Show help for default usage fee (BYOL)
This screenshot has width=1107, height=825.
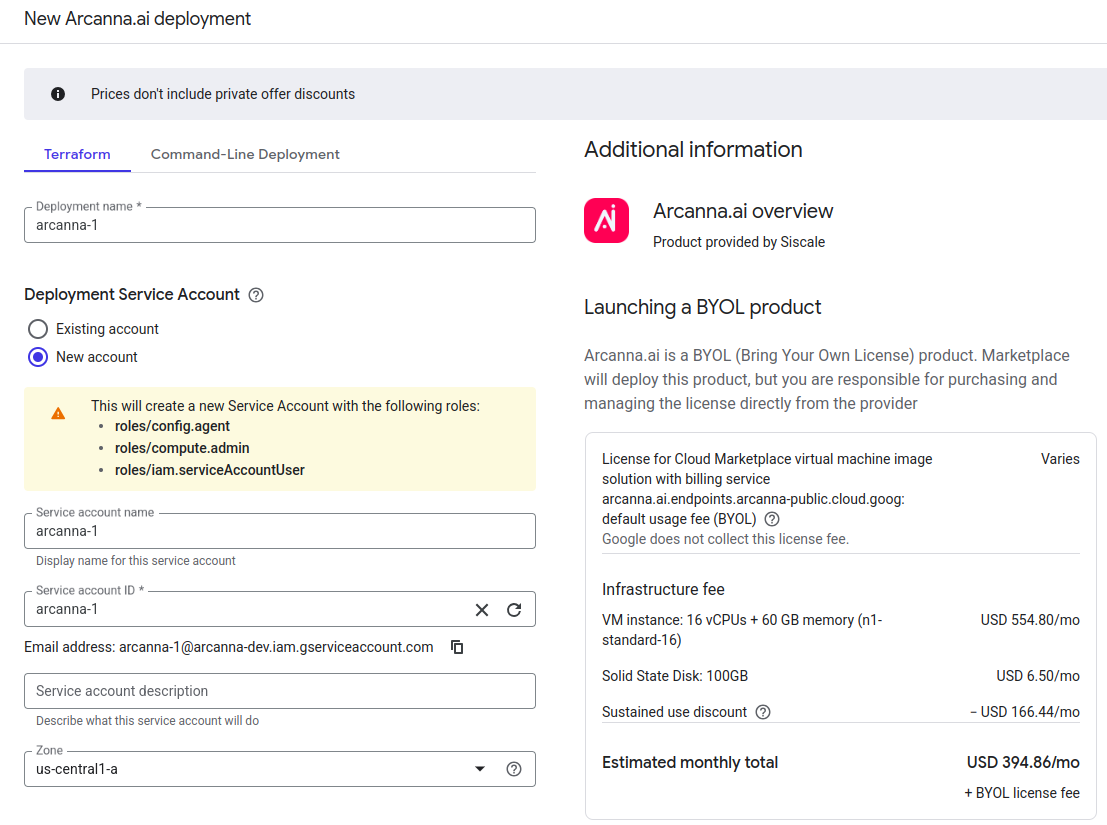pyautogui.click(x=772, y=519)
